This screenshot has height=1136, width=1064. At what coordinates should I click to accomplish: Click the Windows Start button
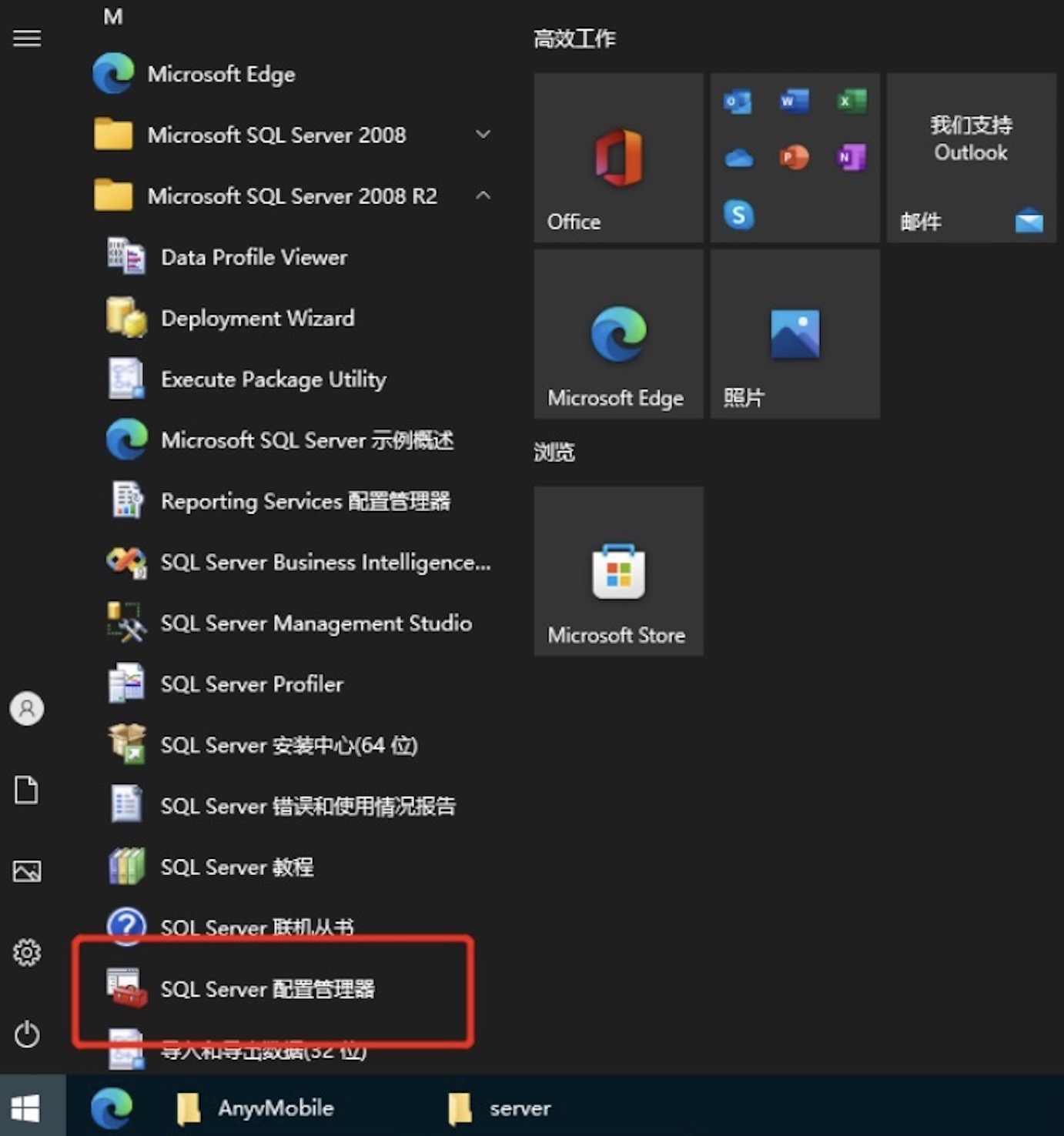(26, 1108)
